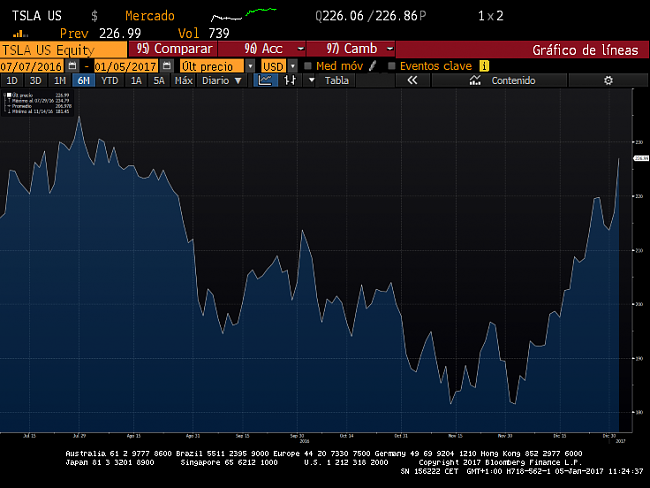
Task: Click the last price tag on y-axis
Action: coord(641,158)
